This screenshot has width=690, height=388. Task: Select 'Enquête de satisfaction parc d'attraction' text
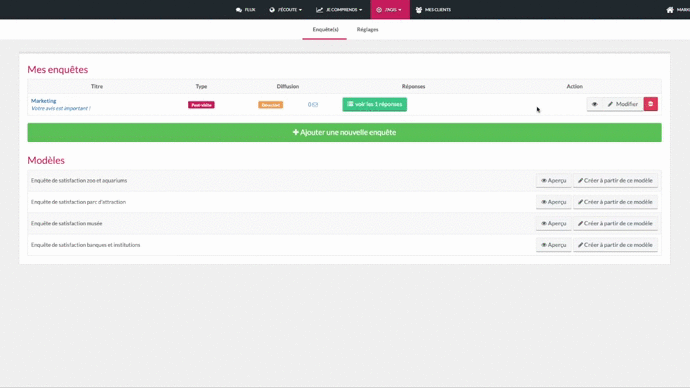pos(78,202)
